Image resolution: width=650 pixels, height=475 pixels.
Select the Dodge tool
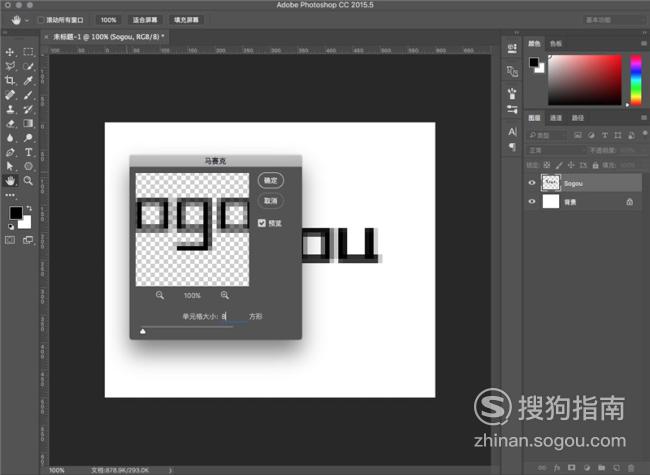(x=28, y=138)
